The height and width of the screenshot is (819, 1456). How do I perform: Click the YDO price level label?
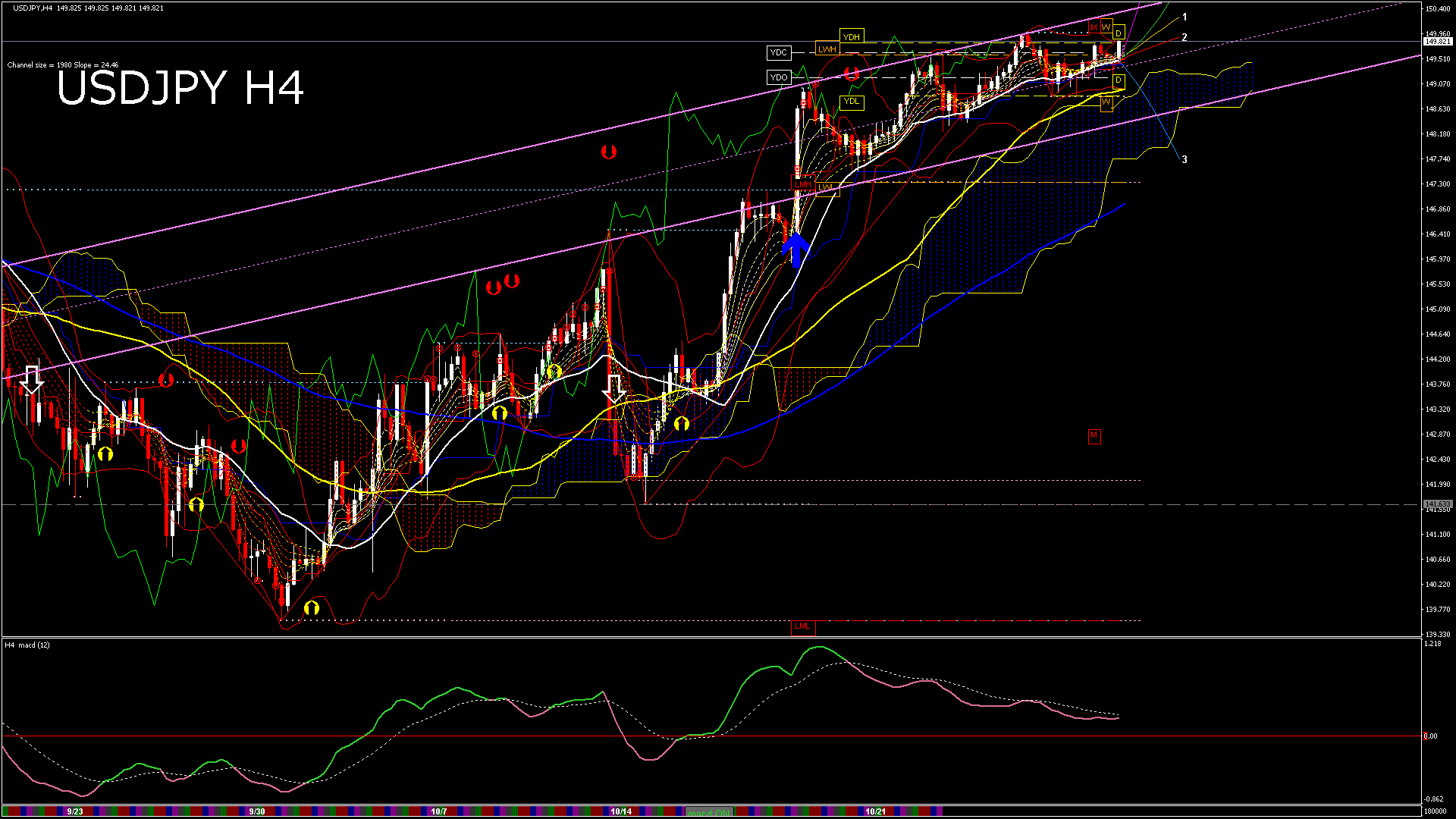(778, 77)
